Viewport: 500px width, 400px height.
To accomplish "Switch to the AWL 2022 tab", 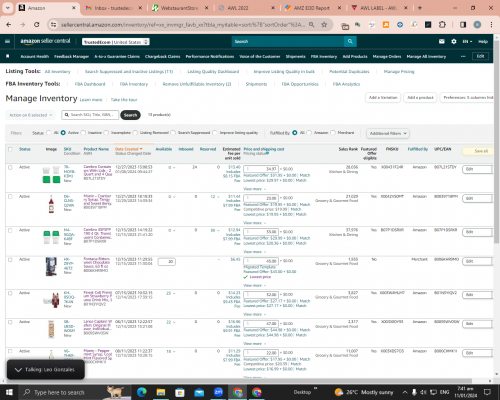I will (x=246, y=8).
